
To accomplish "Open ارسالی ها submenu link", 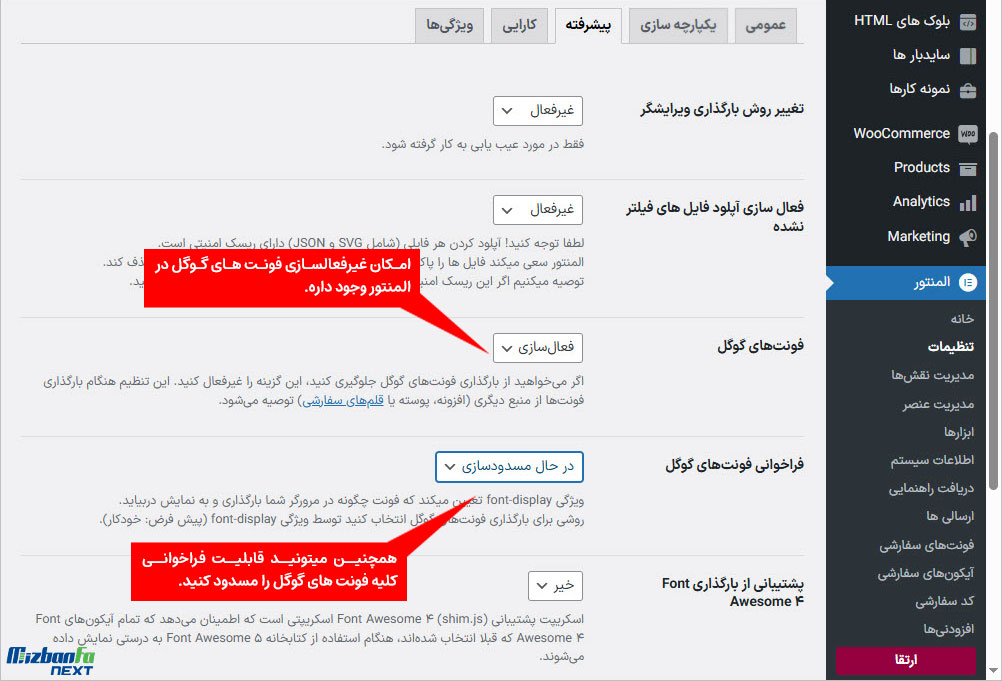I will pos(950,517).
